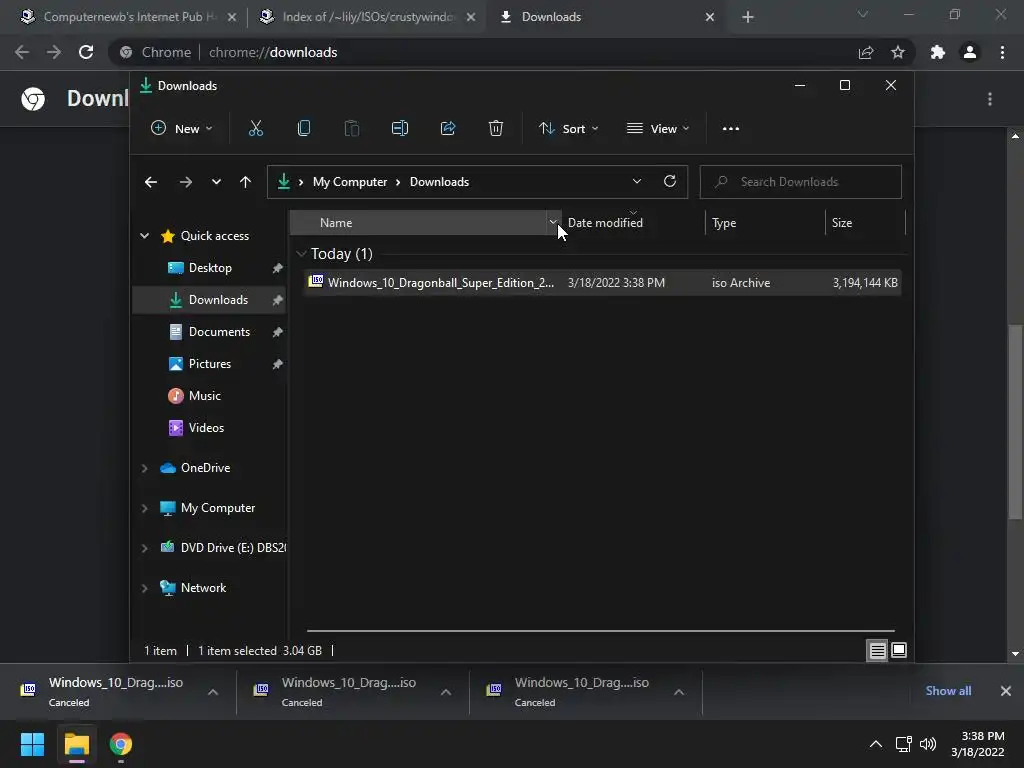Select Pictures in Quick access

tap(210, 364)
